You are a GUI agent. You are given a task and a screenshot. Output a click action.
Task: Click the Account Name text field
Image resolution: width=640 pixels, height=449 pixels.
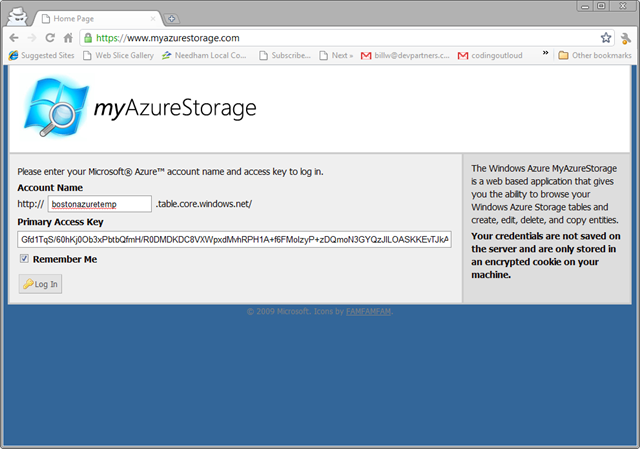tap(99, 204)
